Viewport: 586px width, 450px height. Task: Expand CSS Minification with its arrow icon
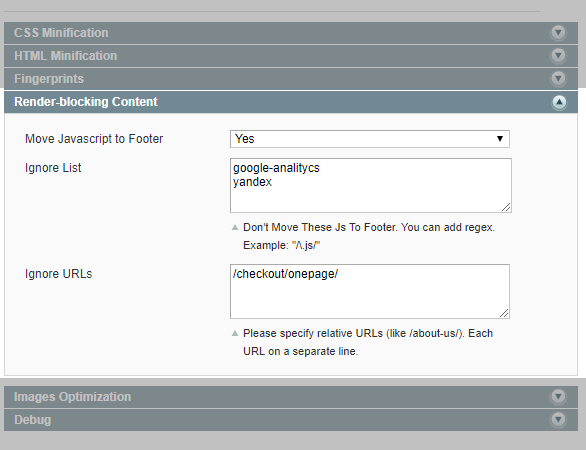click(x=558, y=33)
